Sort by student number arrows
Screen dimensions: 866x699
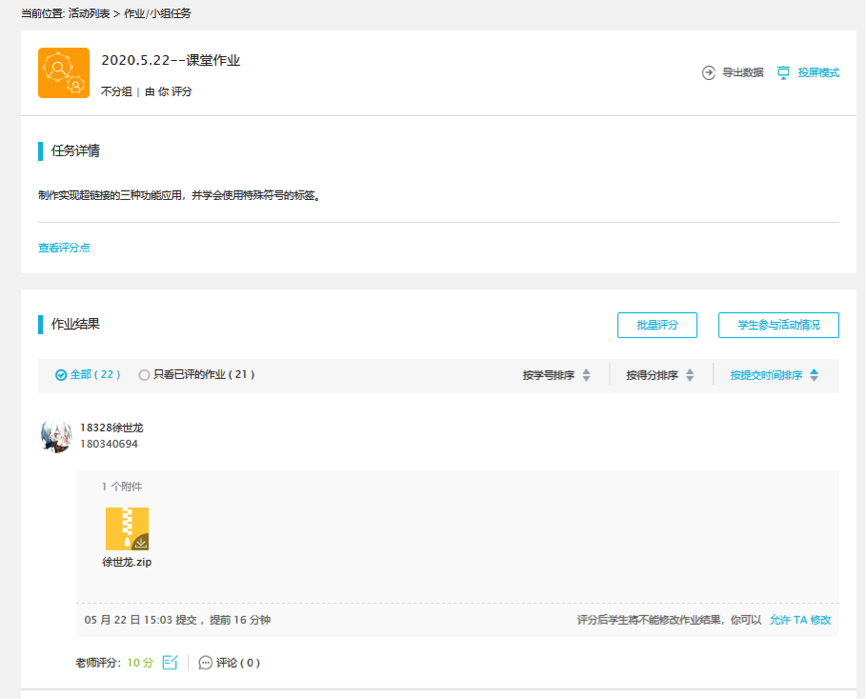tap(586, 375)
